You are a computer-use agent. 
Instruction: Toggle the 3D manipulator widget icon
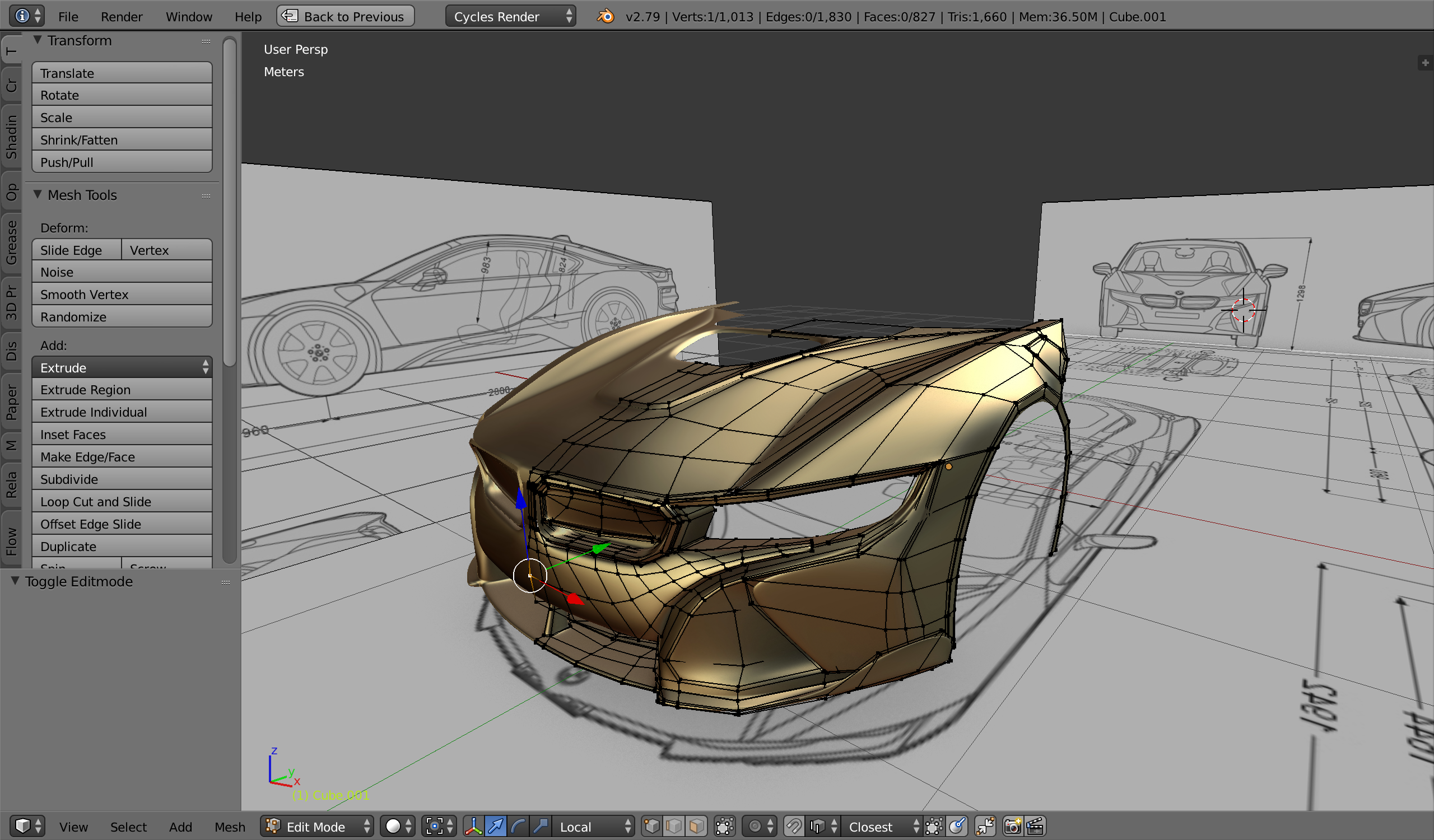click(x=473, y=827)
